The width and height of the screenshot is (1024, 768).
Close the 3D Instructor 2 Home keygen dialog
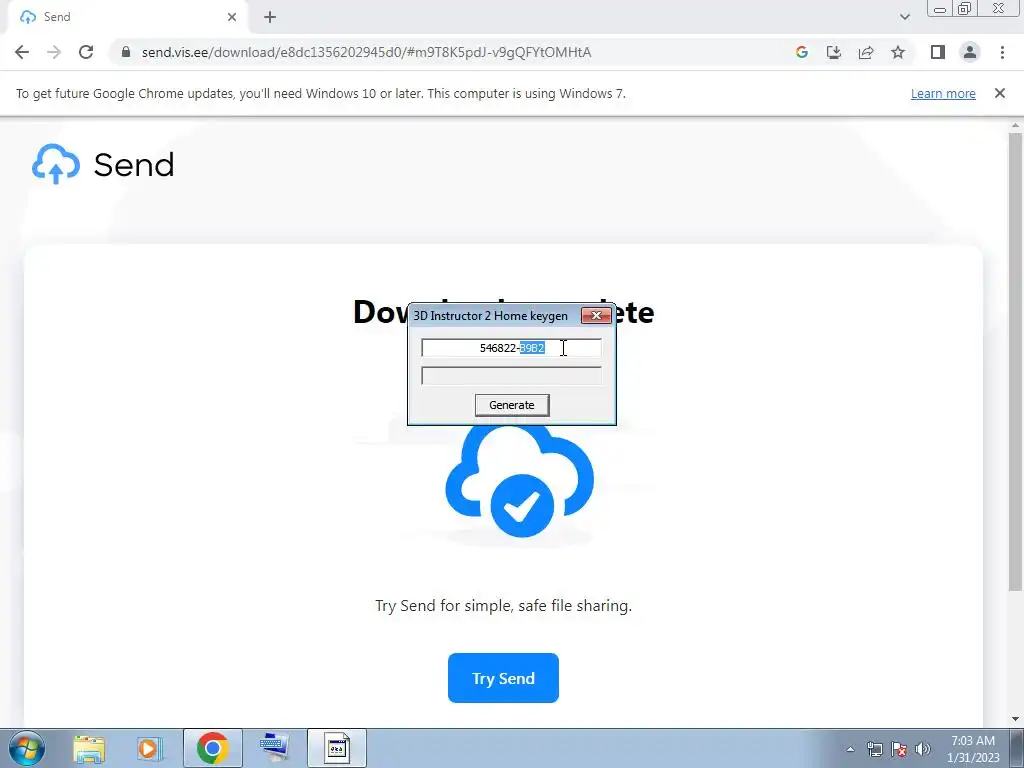[596, 315]
